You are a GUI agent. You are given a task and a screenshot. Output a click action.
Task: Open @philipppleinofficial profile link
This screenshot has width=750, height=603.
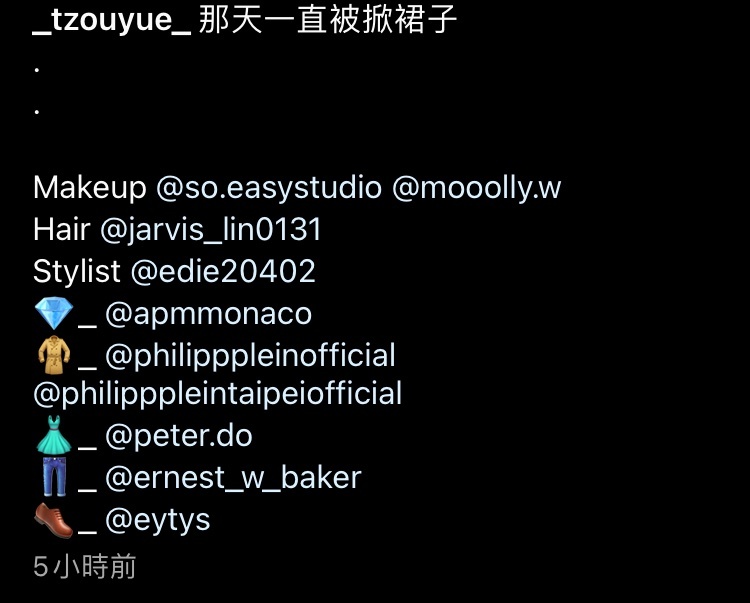pos(250,356)
